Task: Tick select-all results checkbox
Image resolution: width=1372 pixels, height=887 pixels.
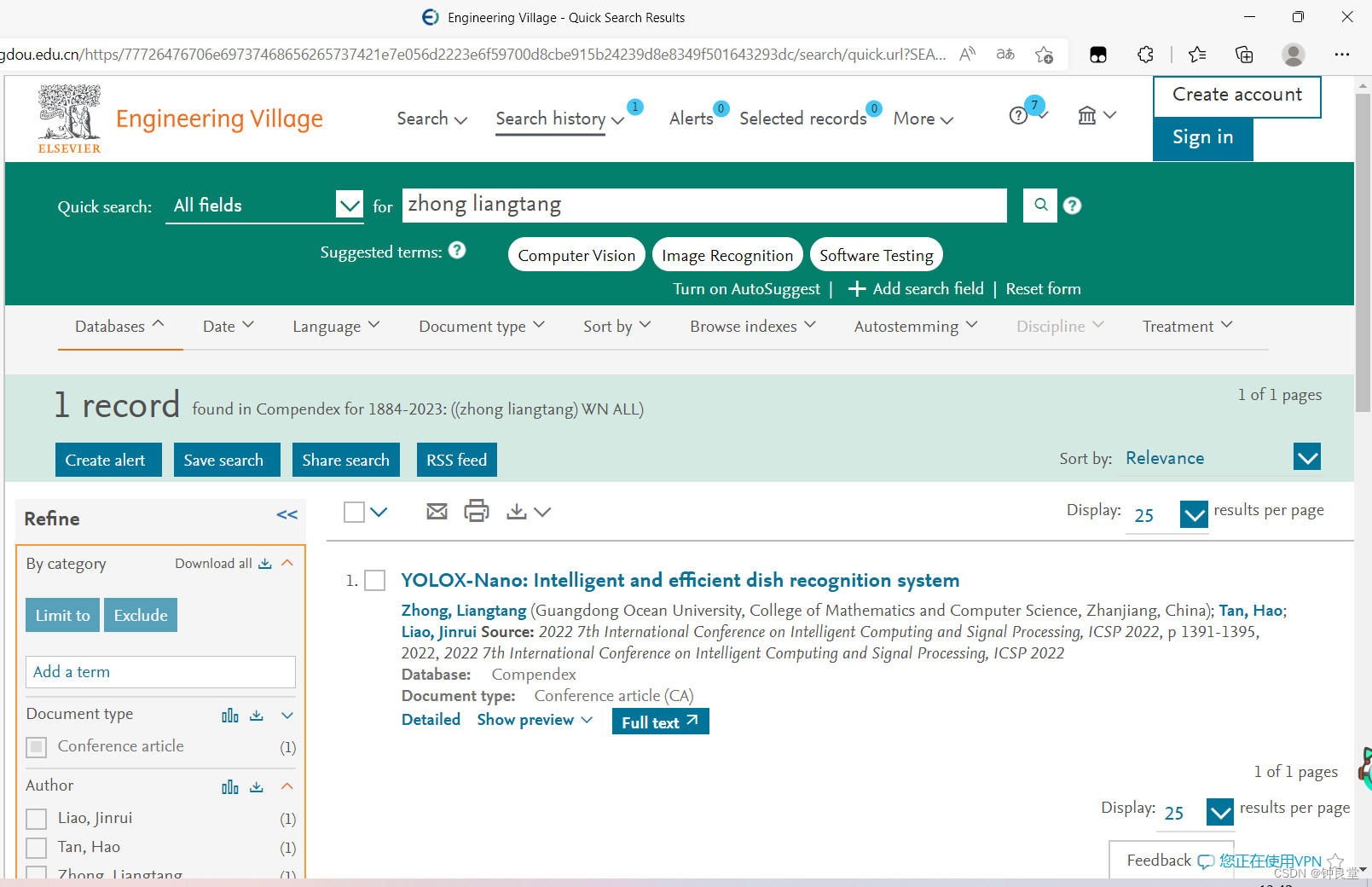Action: click(x=354, y=512)
